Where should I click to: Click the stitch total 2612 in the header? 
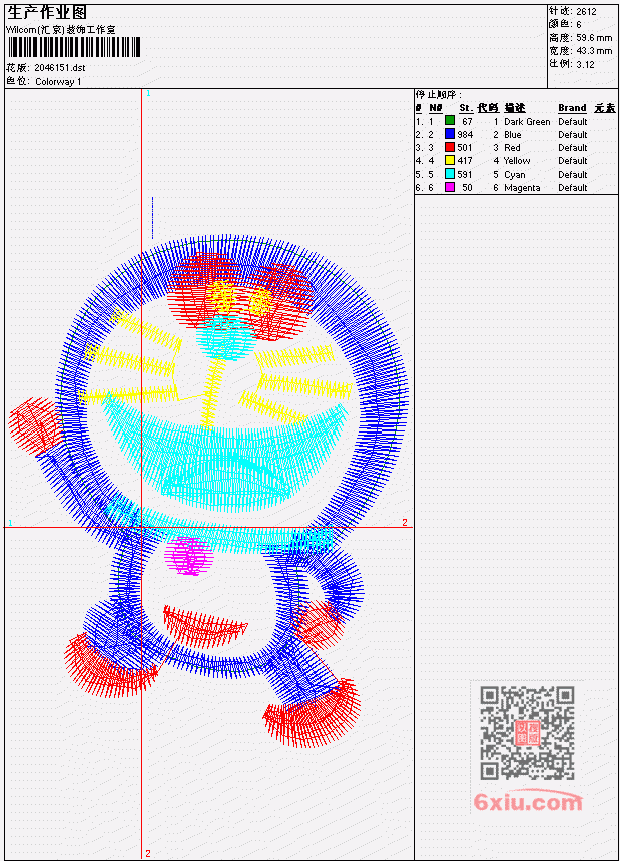click(586, 11)
